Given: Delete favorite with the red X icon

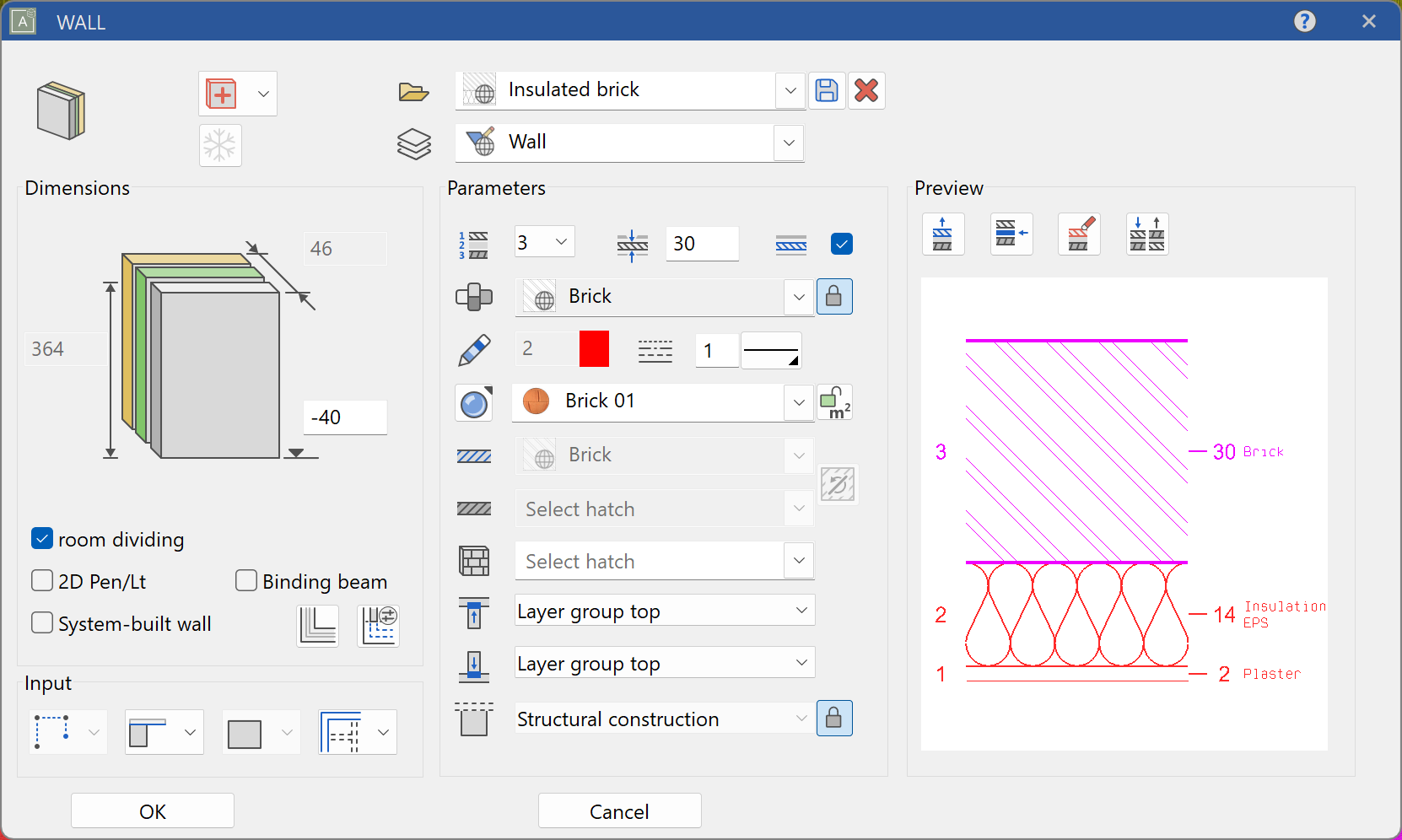Looking at the screenshot, I should click(x=866, y=90).
